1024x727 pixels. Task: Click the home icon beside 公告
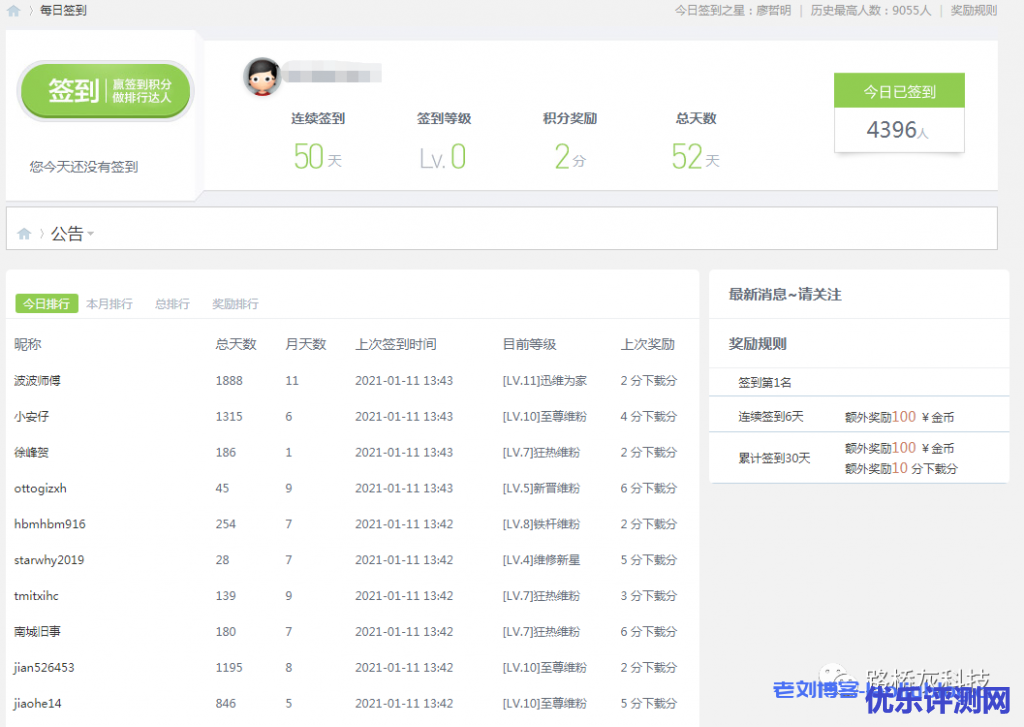click(24, 234)
